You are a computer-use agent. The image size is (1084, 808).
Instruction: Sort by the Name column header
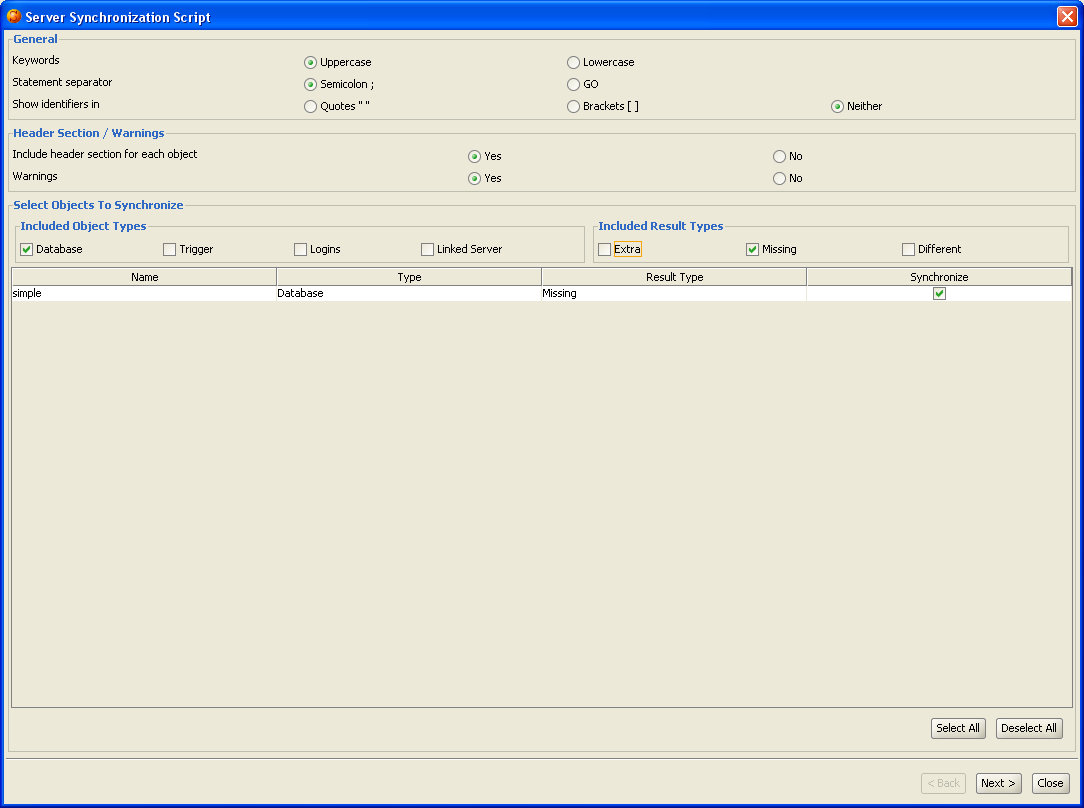pos(144,277)
